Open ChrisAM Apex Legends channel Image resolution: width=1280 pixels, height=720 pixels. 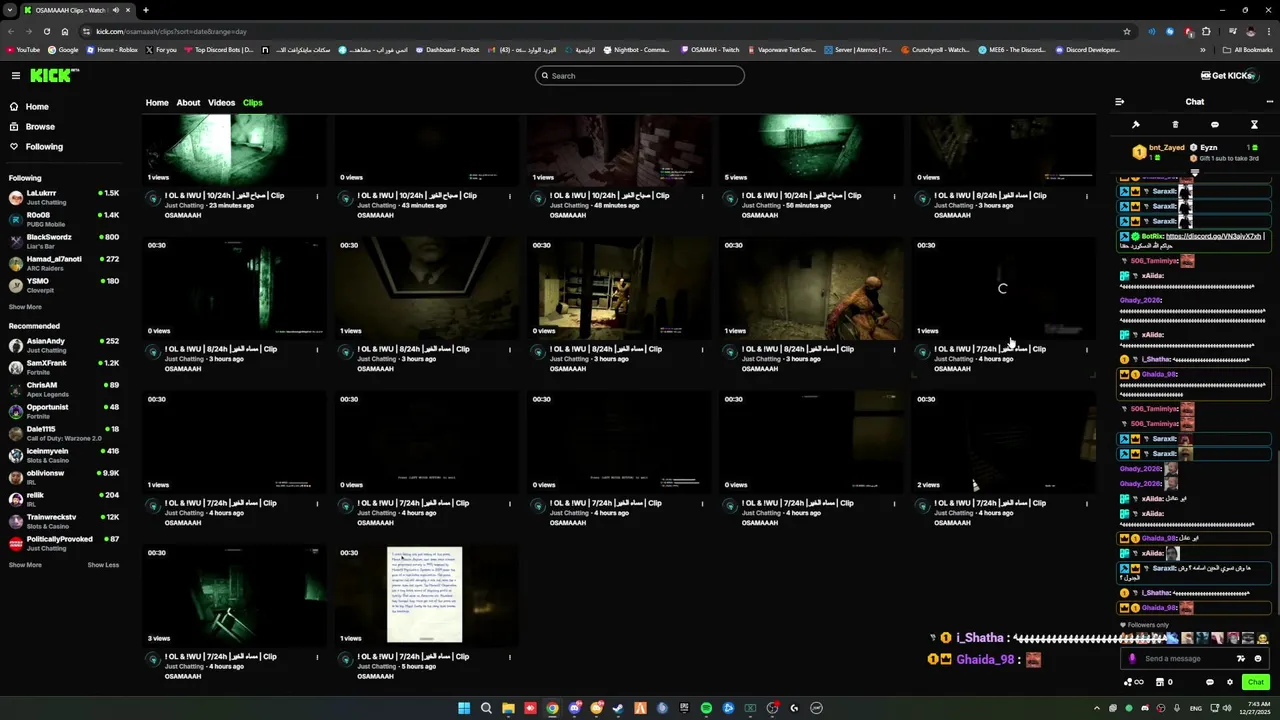pos(62,389)
